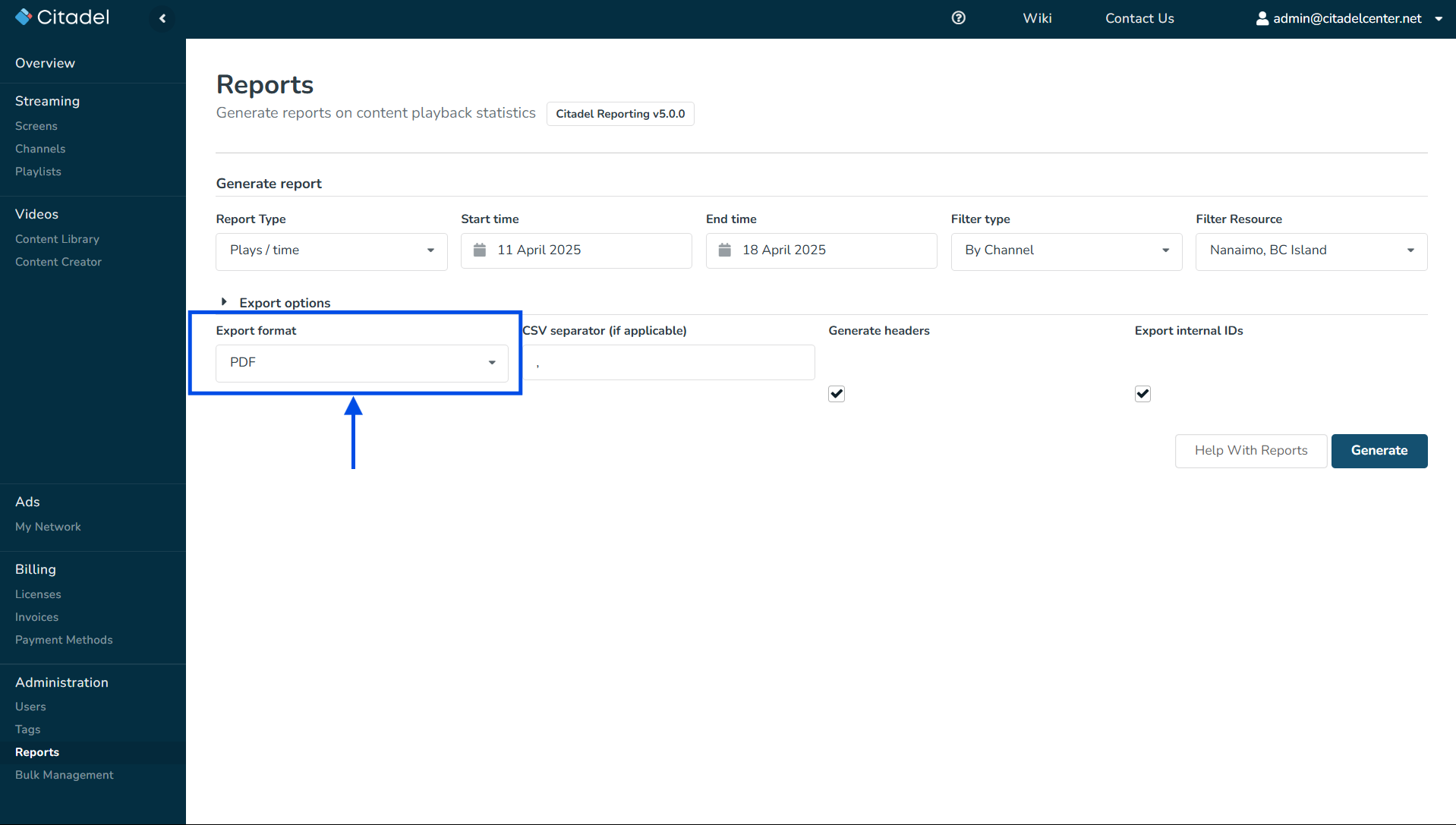Open the Wiki link
1456x825 pixels.
click(1037, 18)
